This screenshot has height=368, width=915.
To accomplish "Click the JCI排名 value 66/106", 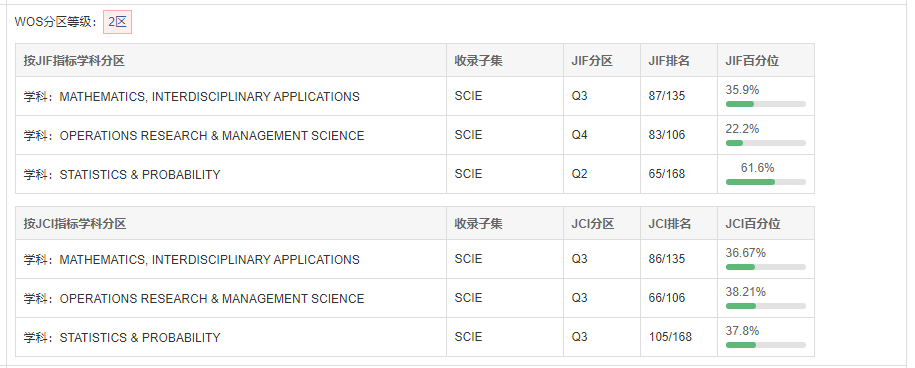I will click(666, 298).
